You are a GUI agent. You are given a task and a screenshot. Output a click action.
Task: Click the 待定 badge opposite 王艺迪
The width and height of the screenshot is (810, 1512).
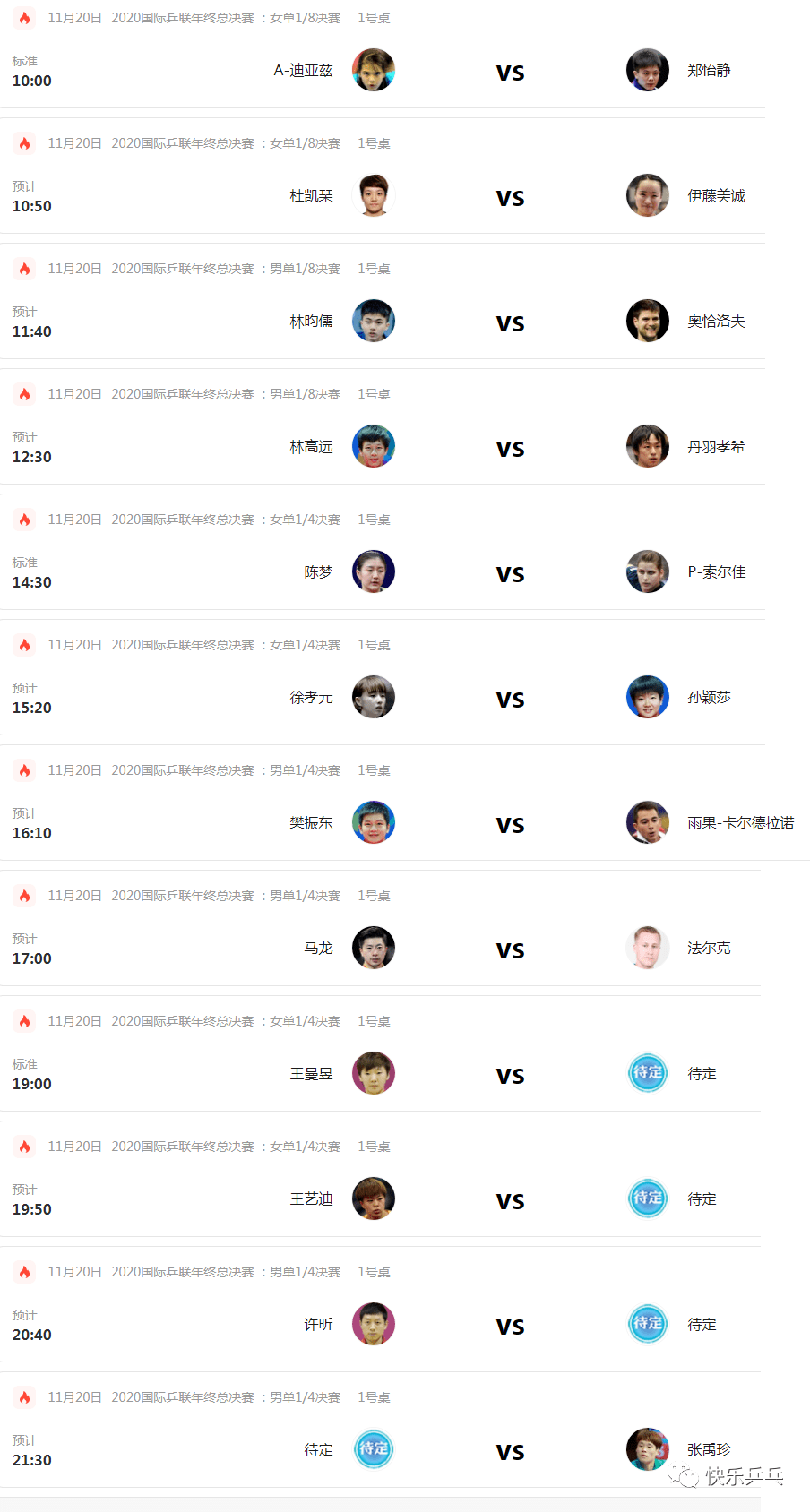(648, 1198)
